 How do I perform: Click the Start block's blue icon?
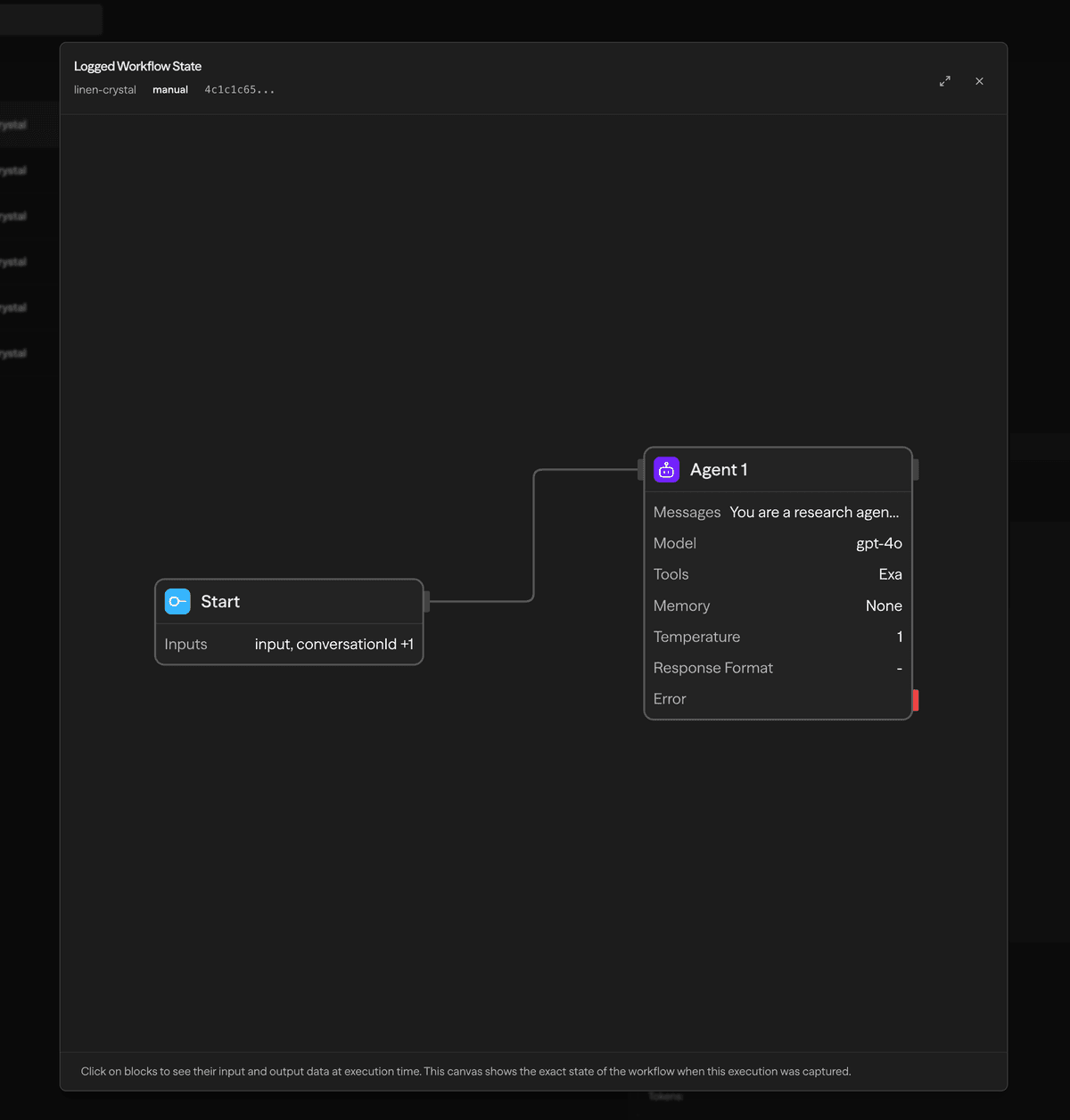pyautogui.click(x=177, y=601)
